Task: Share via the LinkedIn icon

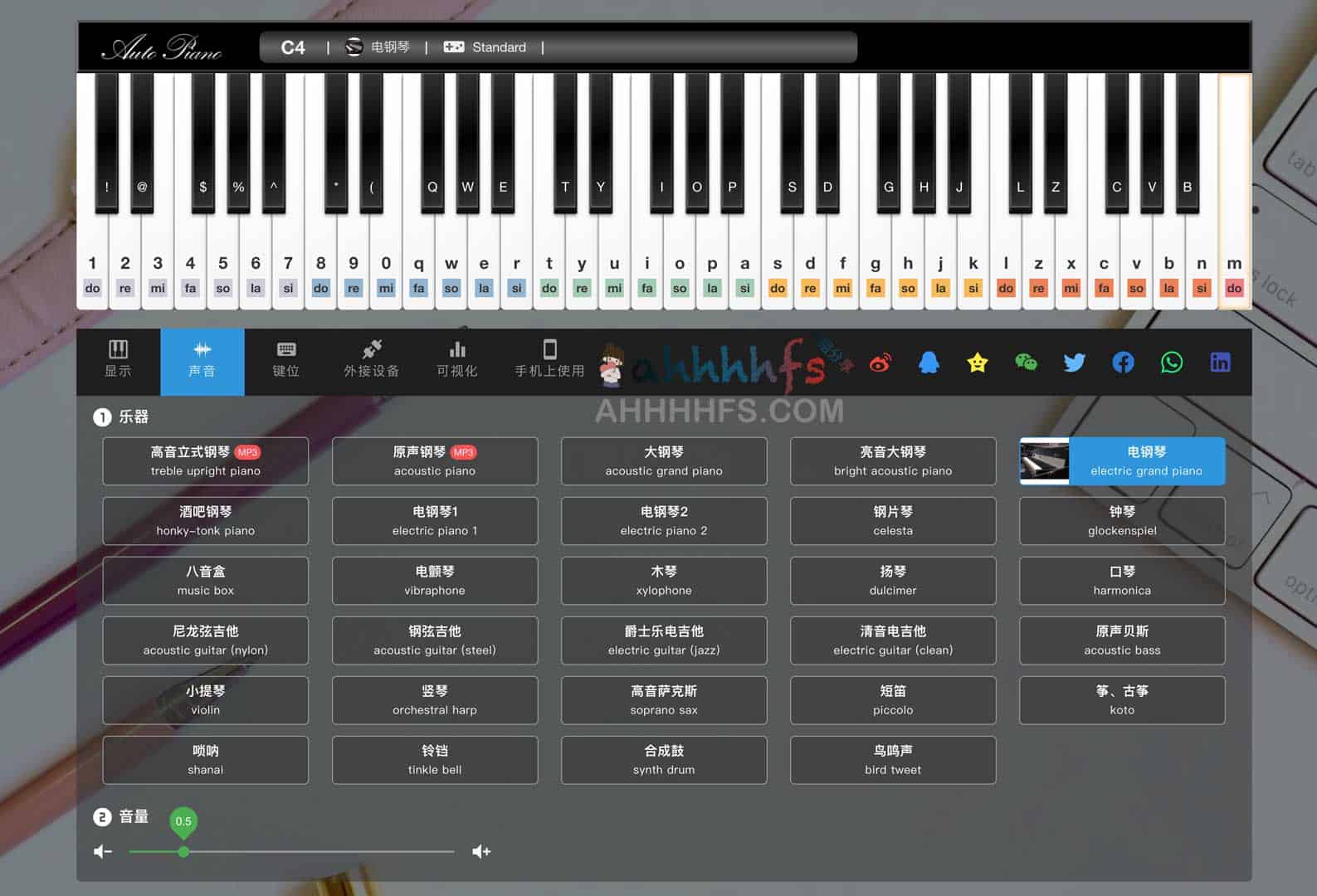Action: [1220, 363]
